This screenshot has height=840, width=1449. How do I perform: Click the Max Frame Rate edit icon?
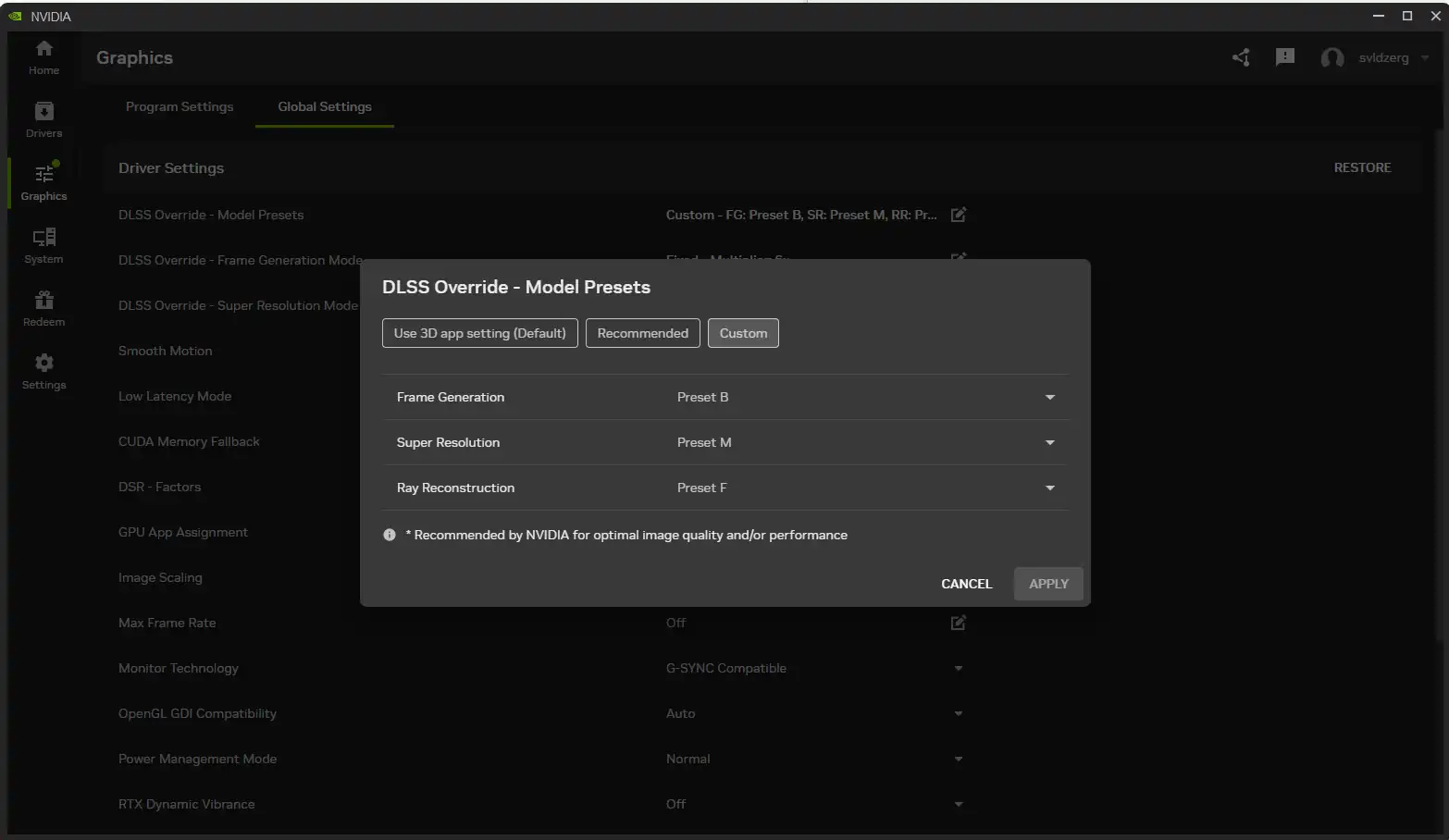959,623
